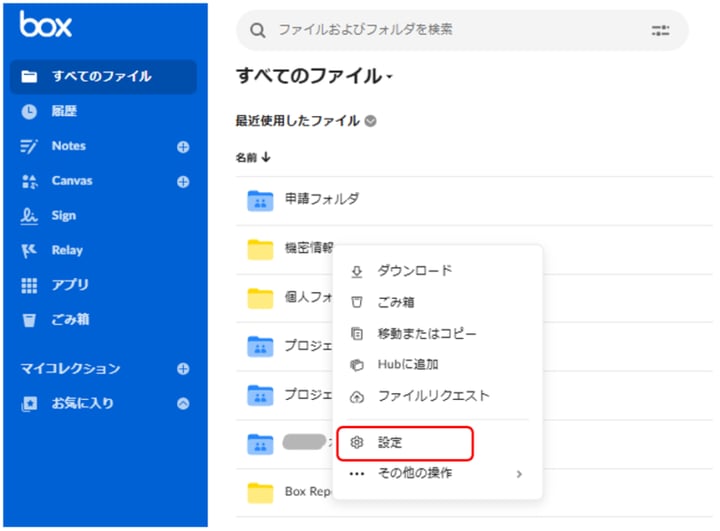Open Relay from the sidebar
The image size is (720, 531).
[67, 251]
